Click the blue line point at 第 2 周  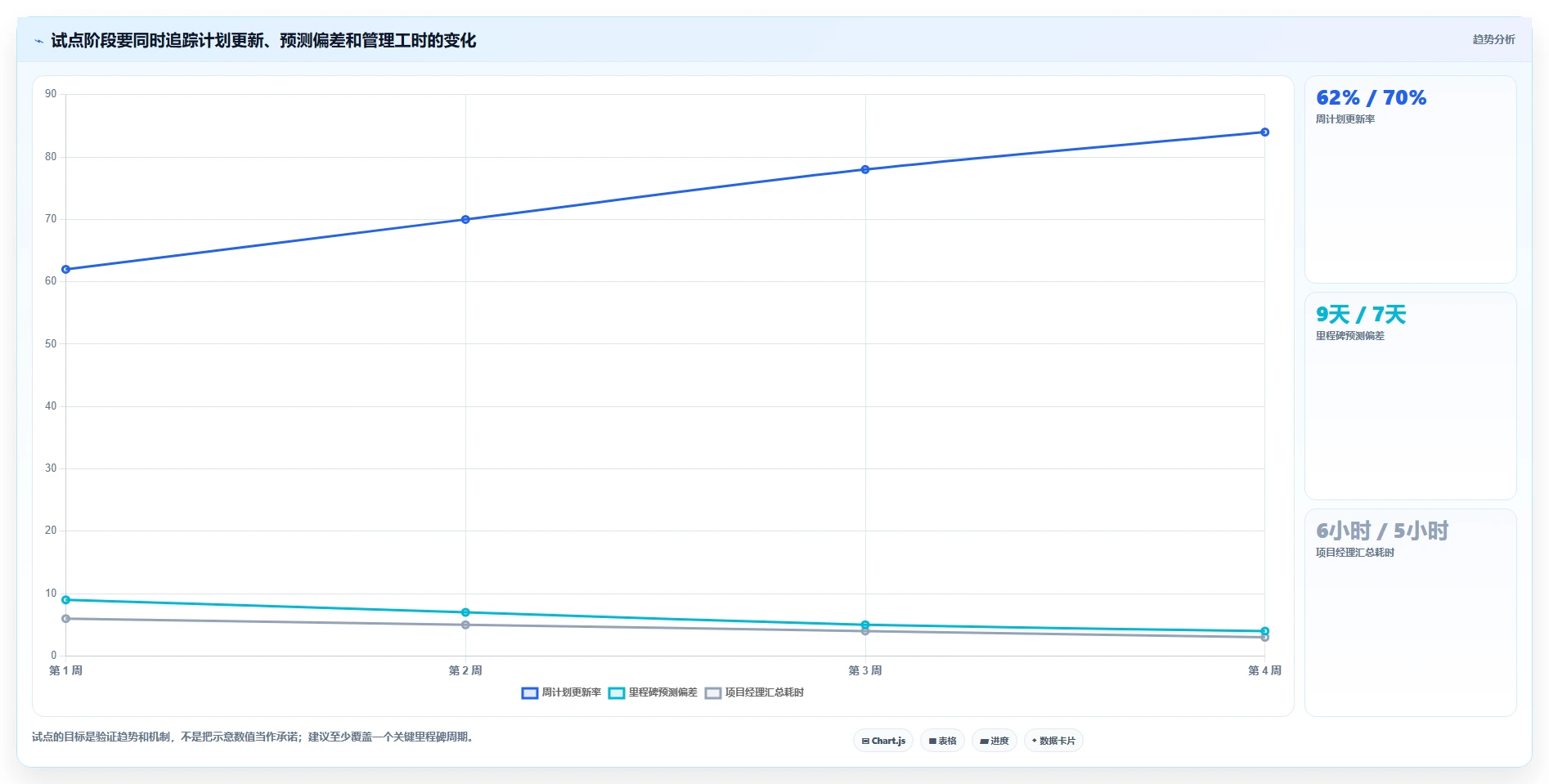[x=465, y=220]
